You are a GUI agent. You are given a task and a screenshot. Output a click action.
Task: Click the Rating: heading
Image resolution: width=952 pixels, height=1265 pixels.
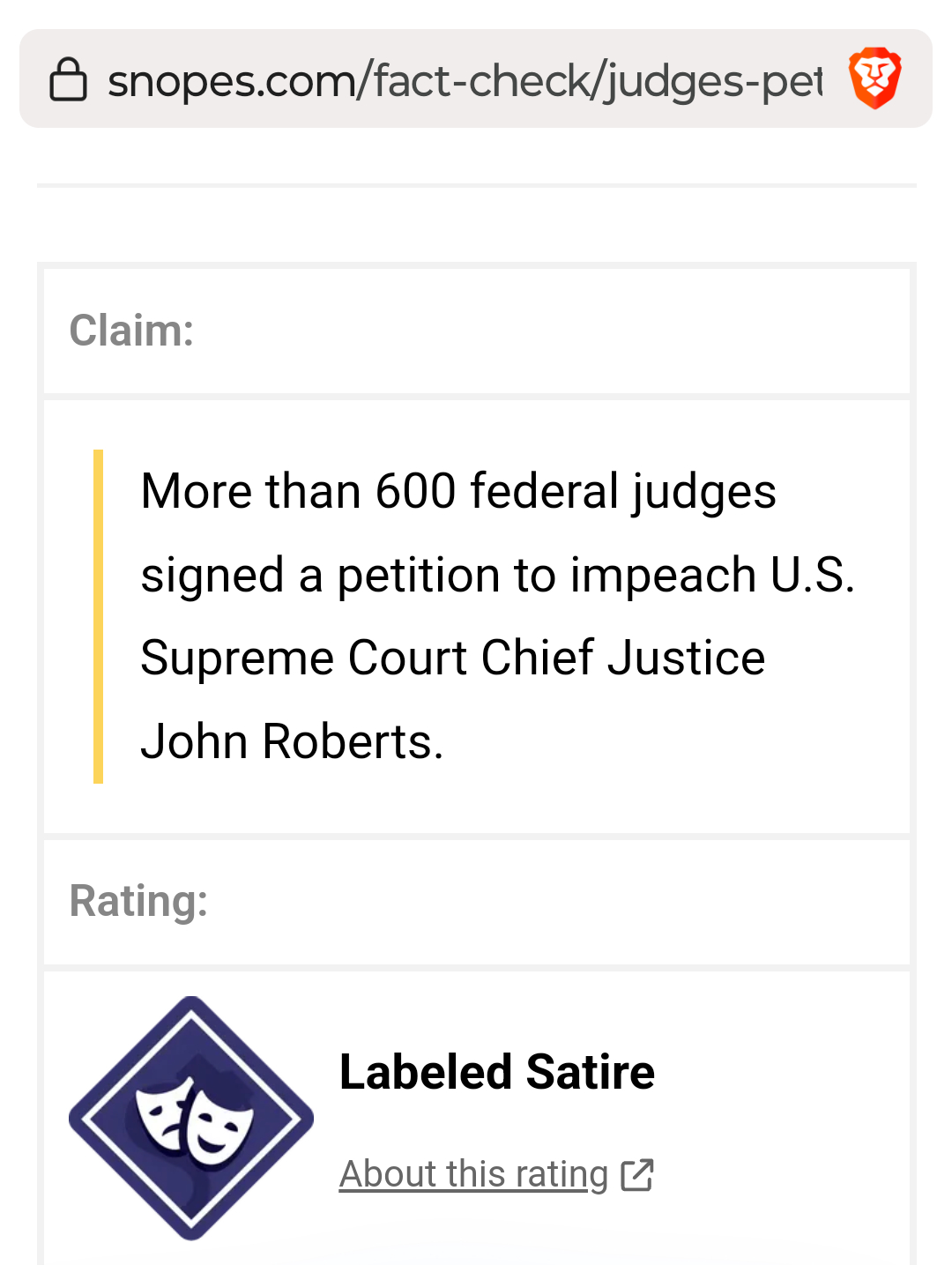pos(138,901)
